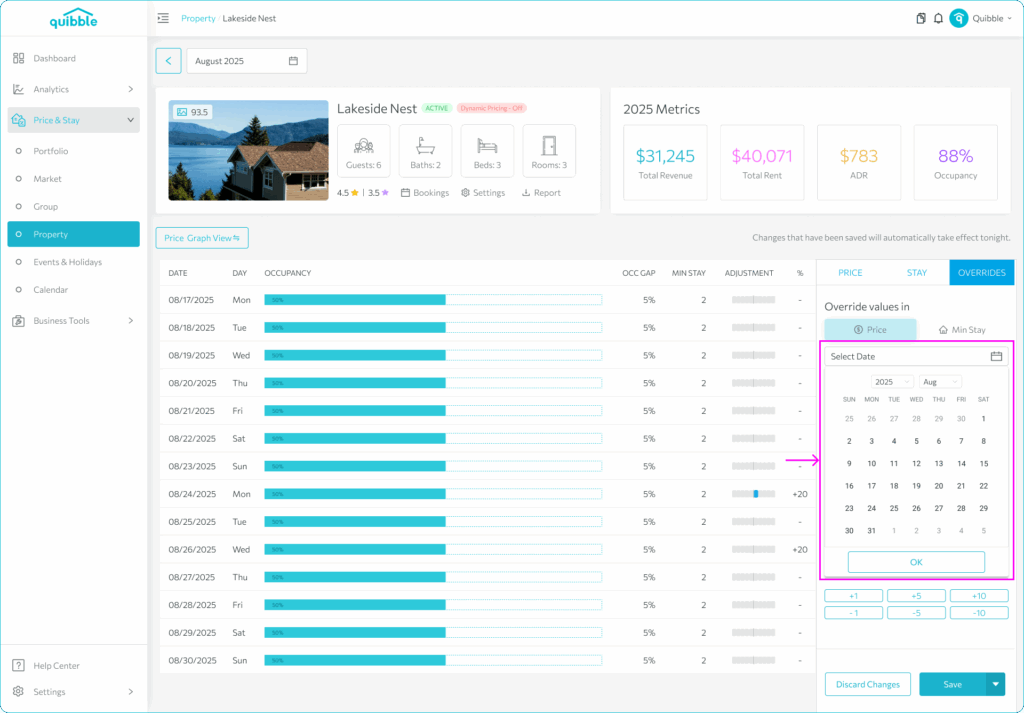The height and width of the screenshot is (713, 1024).
Task: Click the +10 adjustment button
Action: [979, 595]
